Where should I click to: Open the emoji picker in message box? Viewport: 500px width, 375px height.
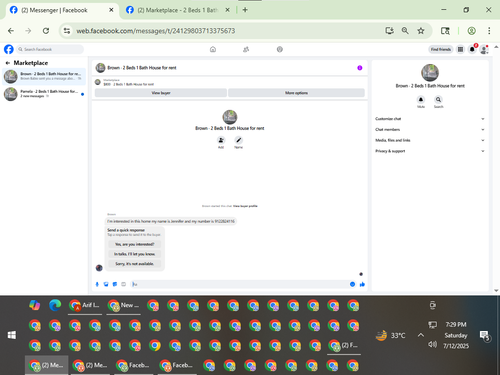352,284
